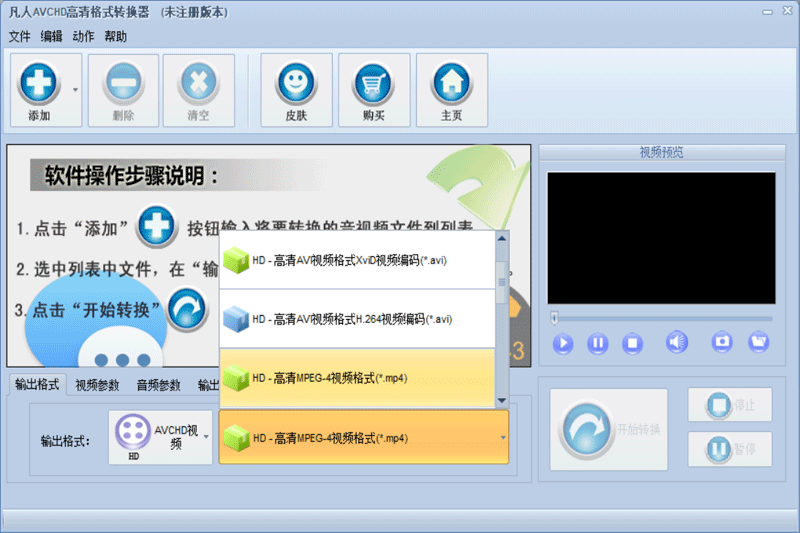Click the 视频预览 panel header
Screen dimensions: 800x533
pyautogui.click(x=662, y=152)
